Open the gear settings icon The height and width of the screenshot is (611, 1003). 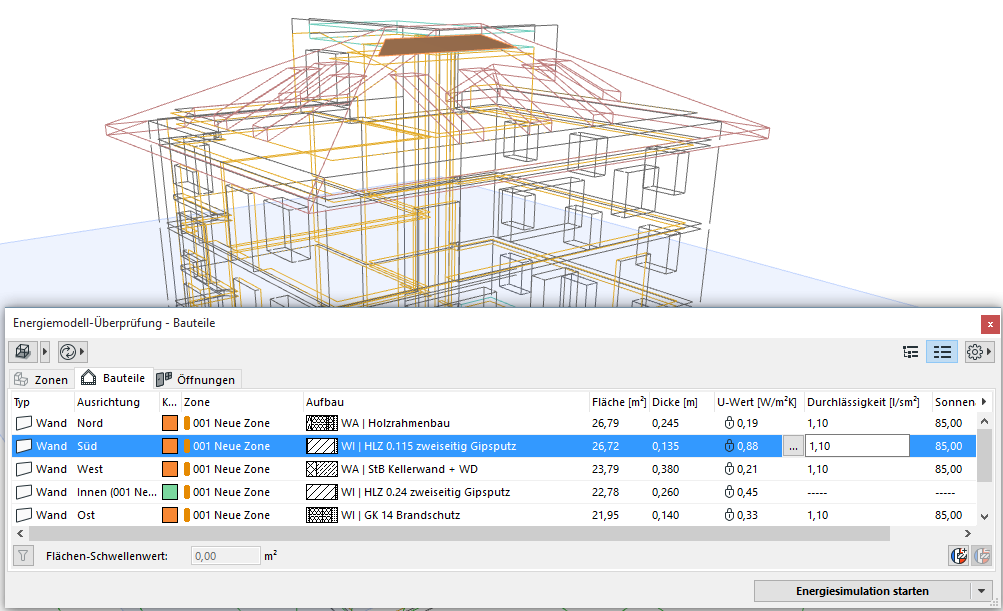(974, 352)
